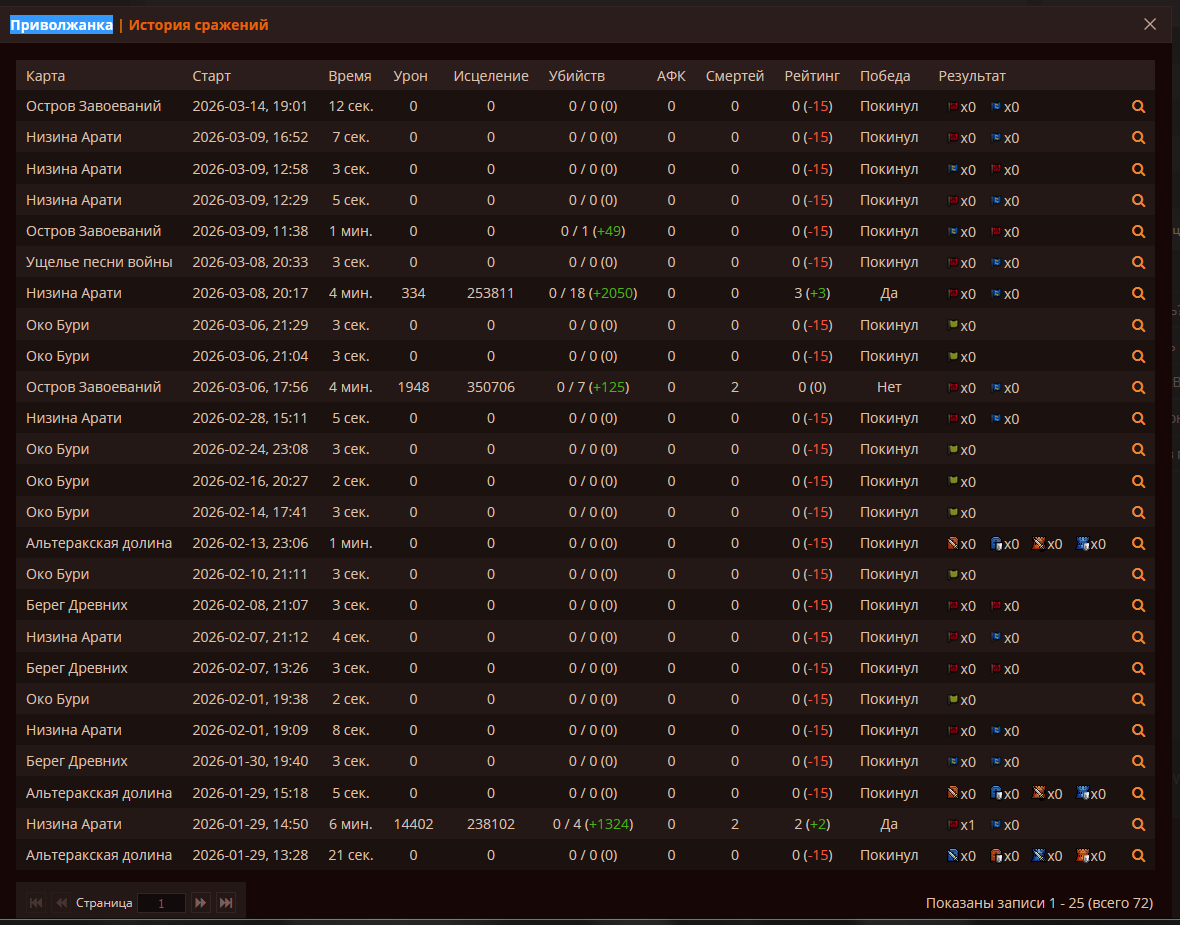This screenshot has height=925, width=1180.
Task: Jump to the last page of records
Action: point(226,903)
